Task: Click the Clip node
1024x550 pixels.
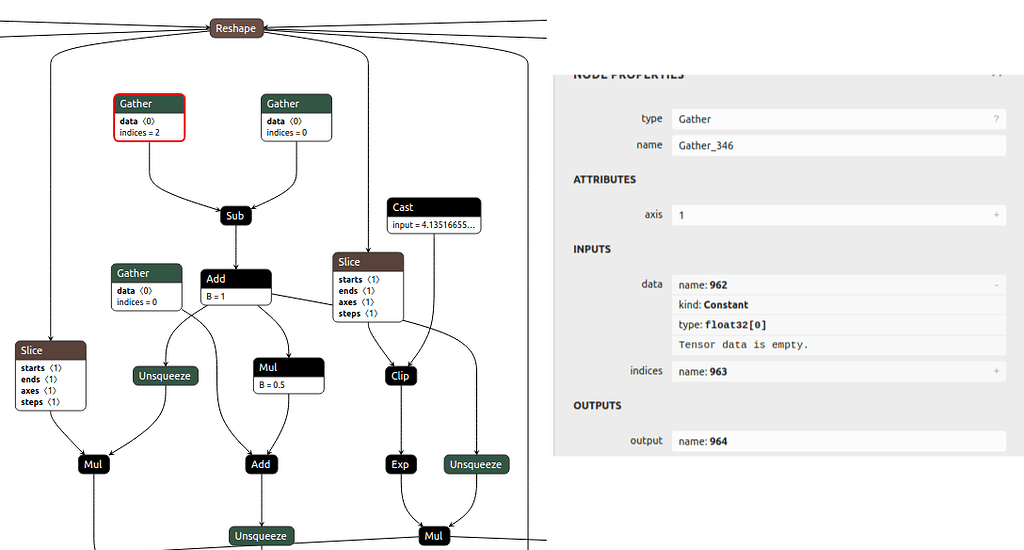Action: coord(400,376)
